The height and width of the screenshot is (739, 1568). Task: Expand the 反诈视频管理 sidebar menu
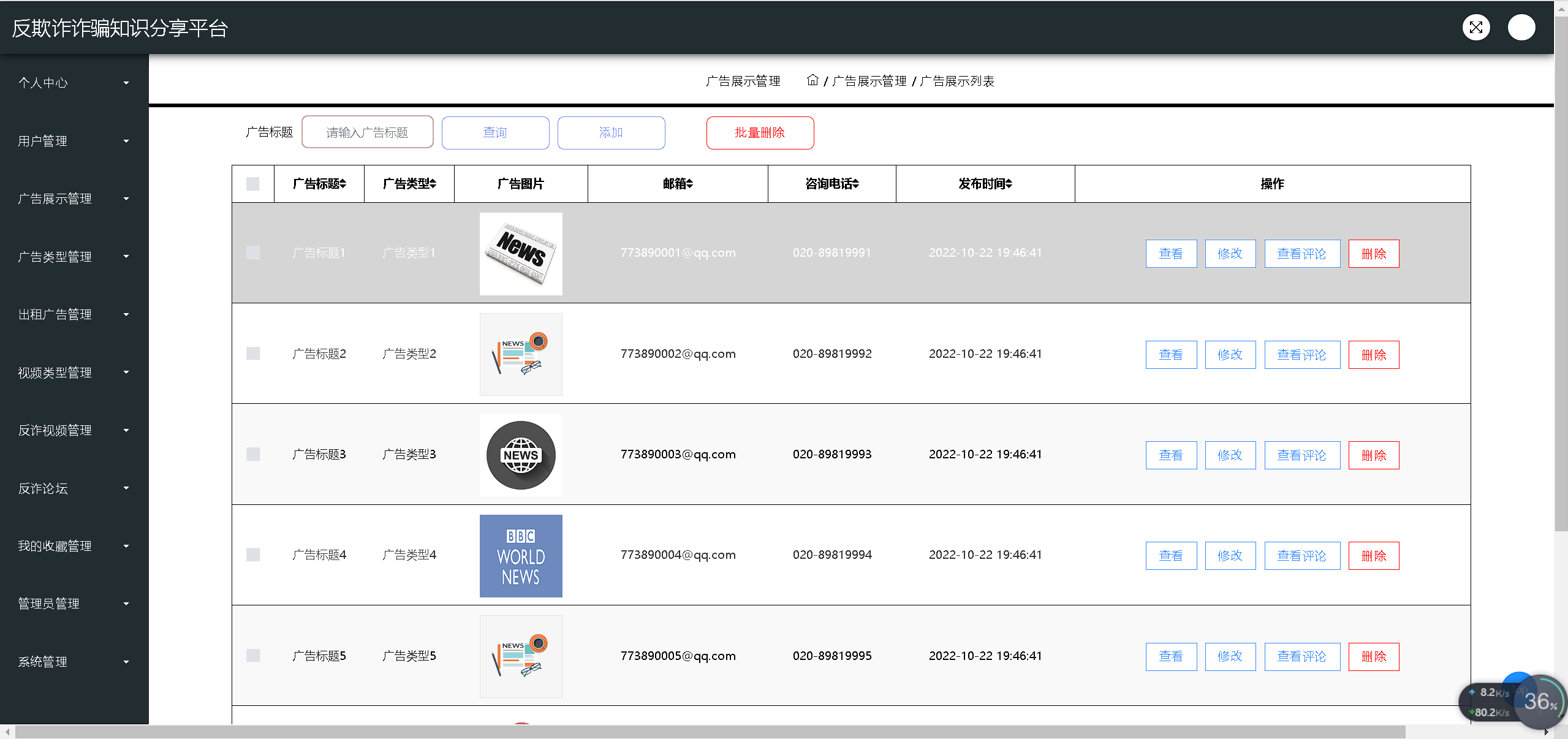point(74,430)
